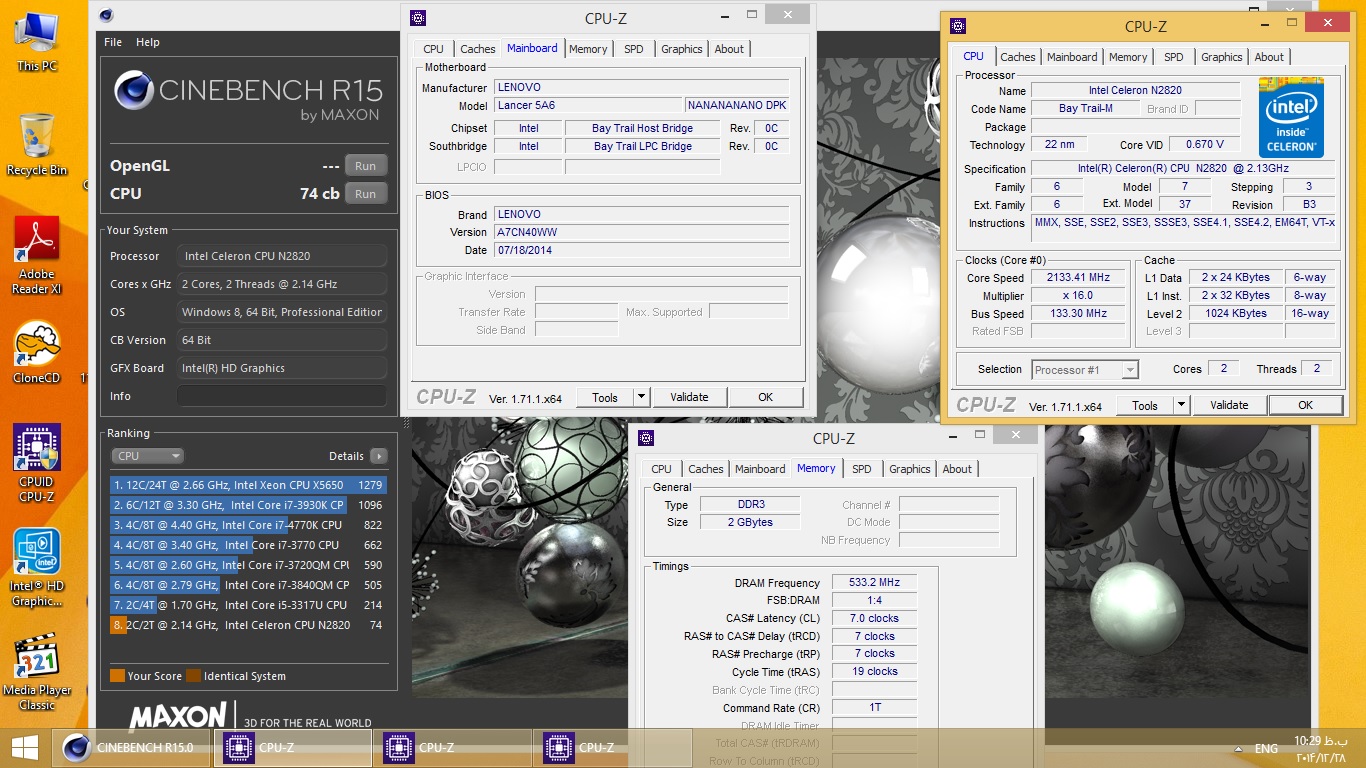Click the Info input field in Cinebench
This screenshot has height=768, width=1366.
(282, 396)
